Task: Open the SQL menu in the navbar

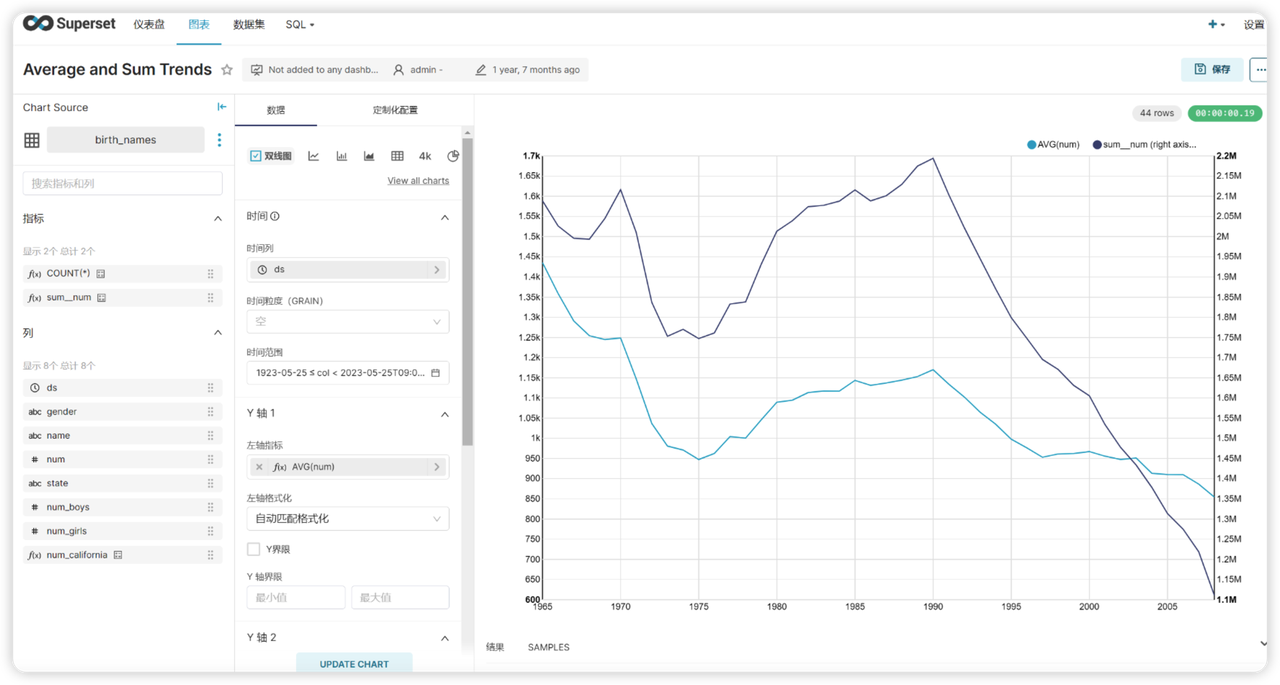Action: pos(299,24)
